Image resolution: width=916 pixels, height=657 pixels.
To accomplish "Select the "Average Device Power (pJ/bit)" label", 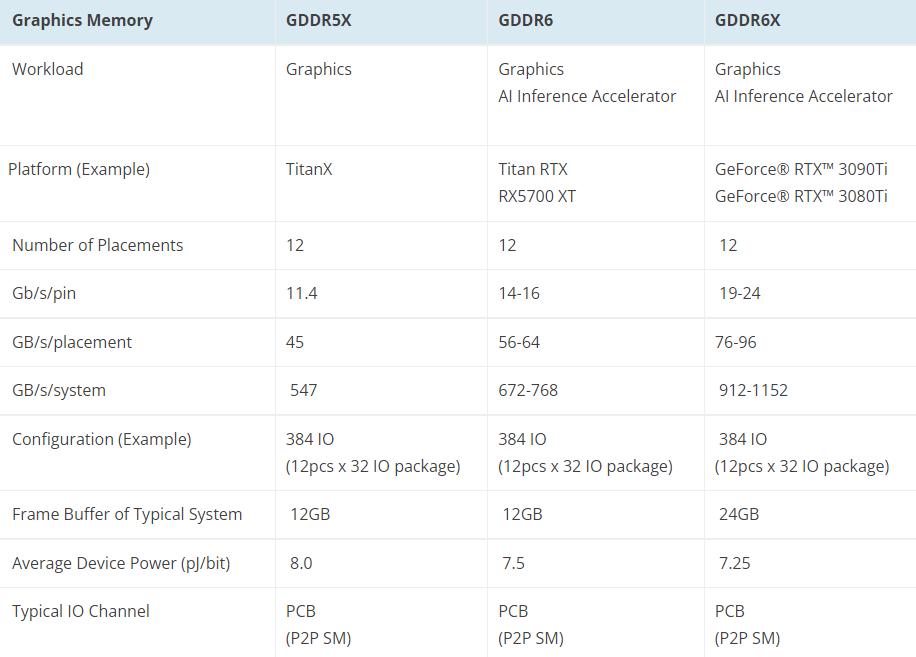I will pyautogui.click(x=121, y=564).
